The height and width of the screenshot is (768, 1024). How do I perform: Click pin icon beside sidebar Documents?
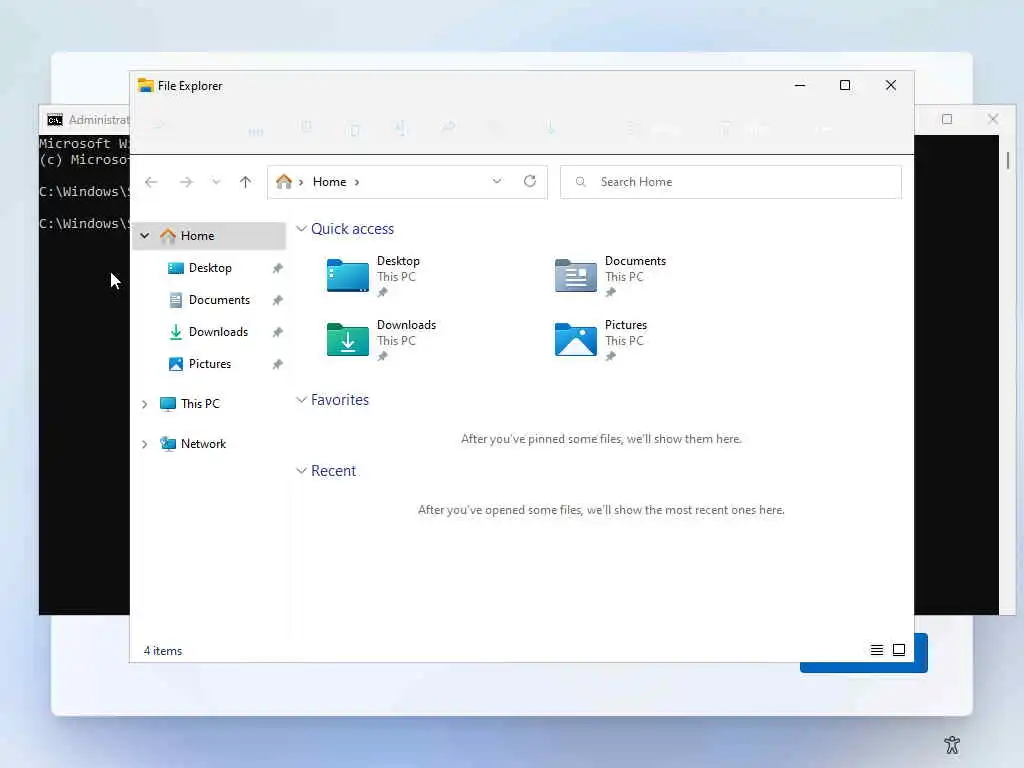coord(278,300)
